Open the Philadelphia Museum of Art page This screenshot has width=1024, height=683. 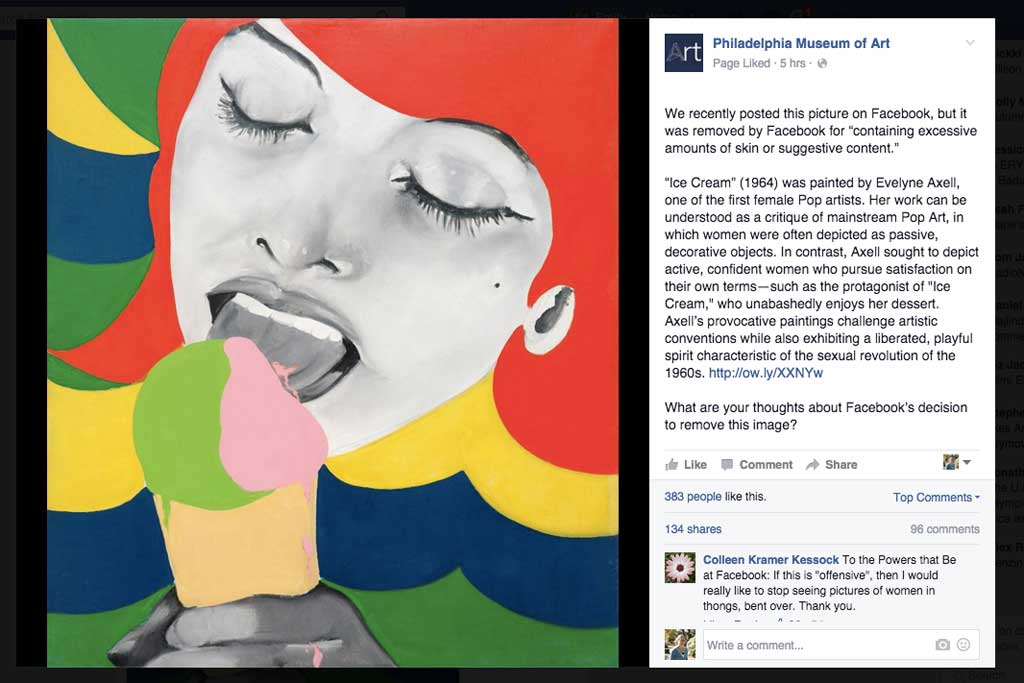tap(801, 43)
